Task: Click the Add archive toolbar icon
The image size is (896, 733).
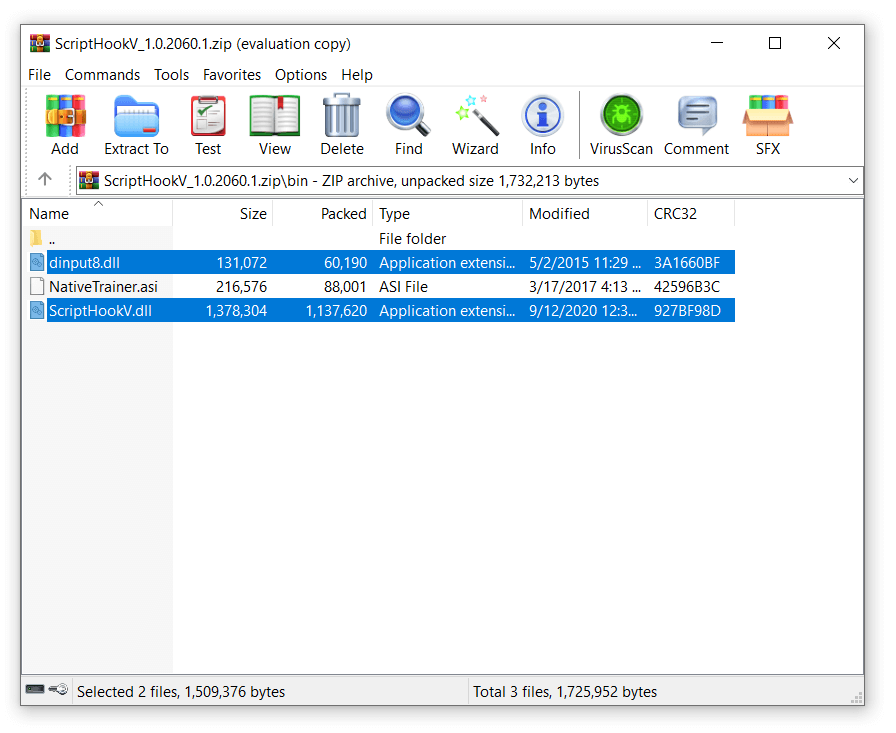Action: coord(65,117)
